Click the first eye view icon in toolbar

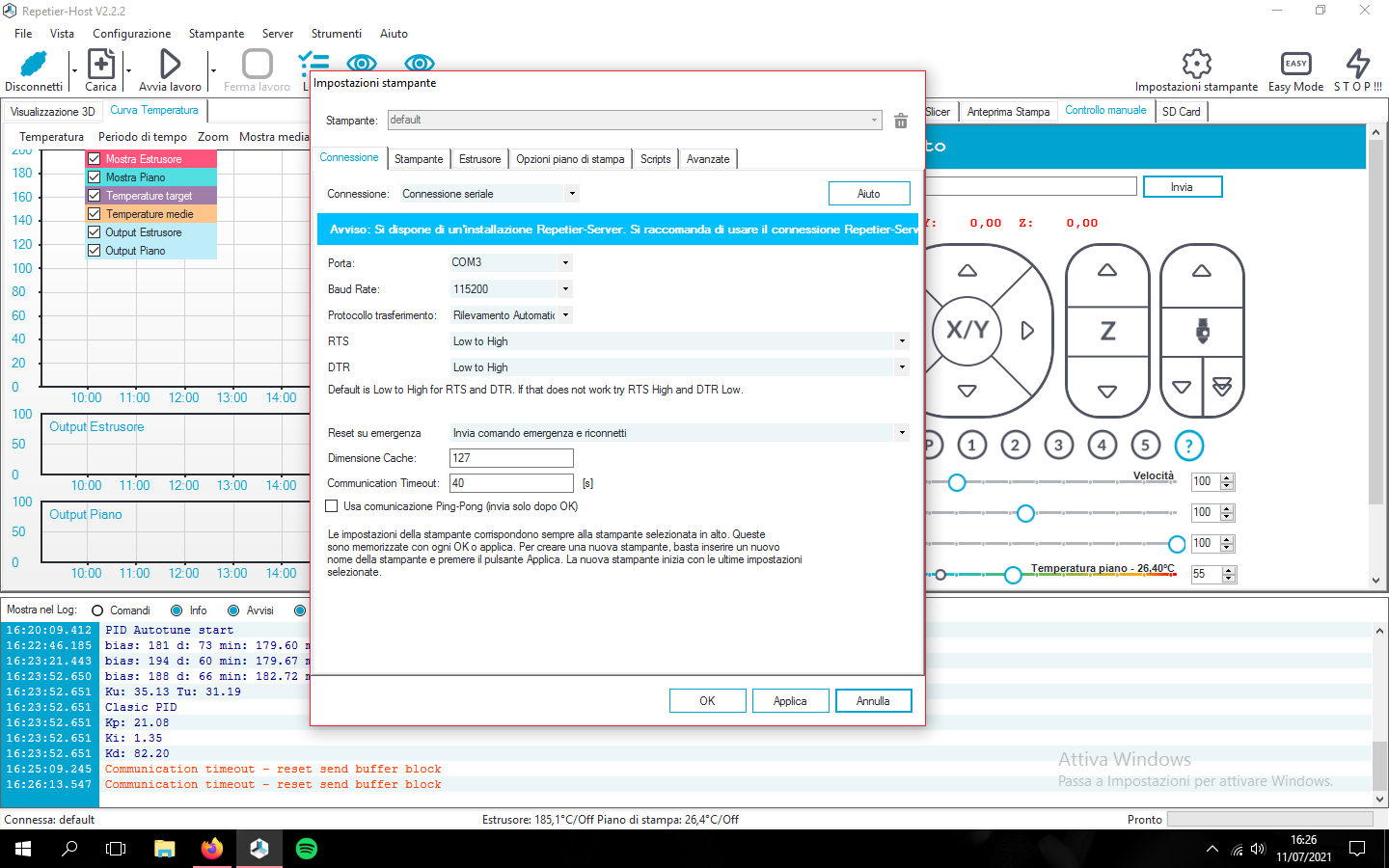tap(362, 63)
